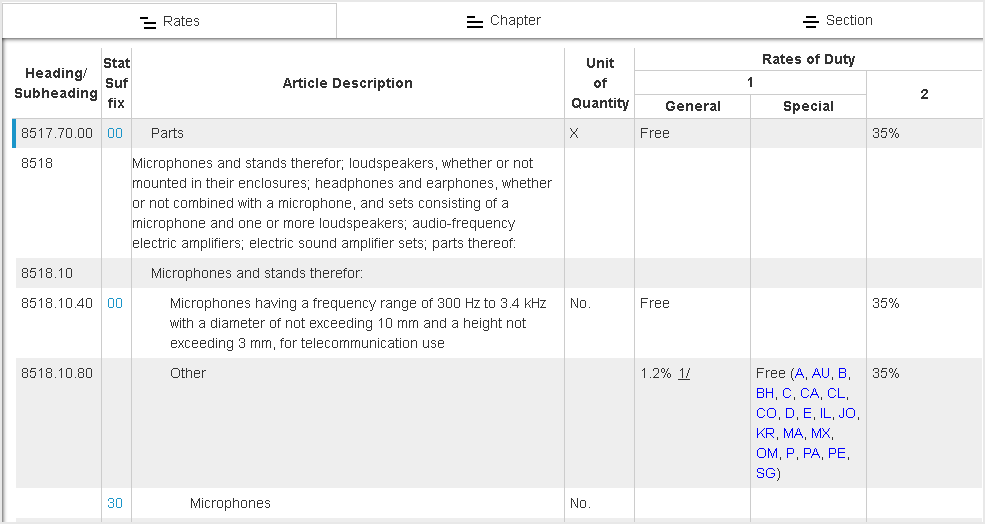Image resolution: width=985 pixels, height=524 pixels.
Task: Click the MX special program link
Action: click(x=821, y=433)
